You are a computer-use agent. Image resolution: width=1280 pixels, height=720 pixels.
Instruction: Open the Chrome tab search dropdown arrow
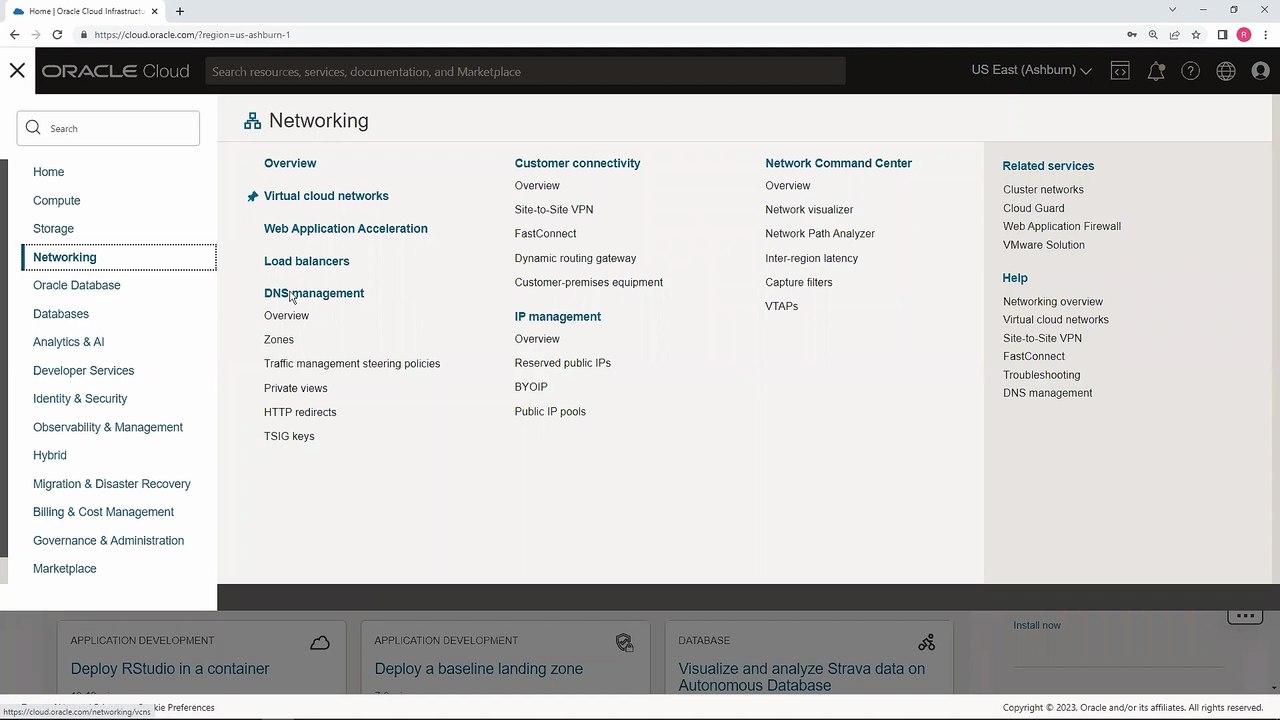tap(1173, 10)
